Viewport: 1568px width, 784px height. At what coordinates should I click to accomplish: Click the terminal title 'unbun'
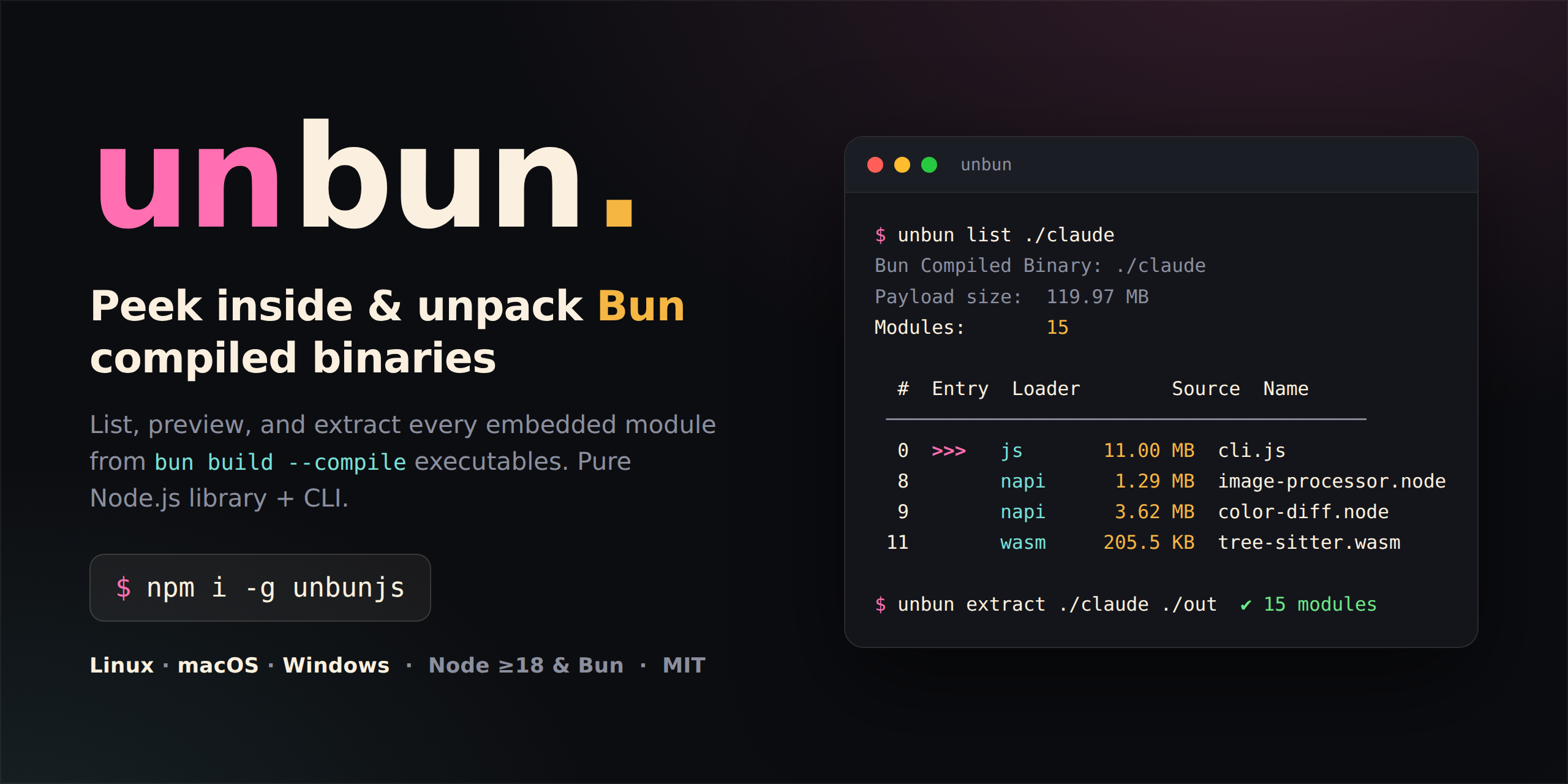986,165
